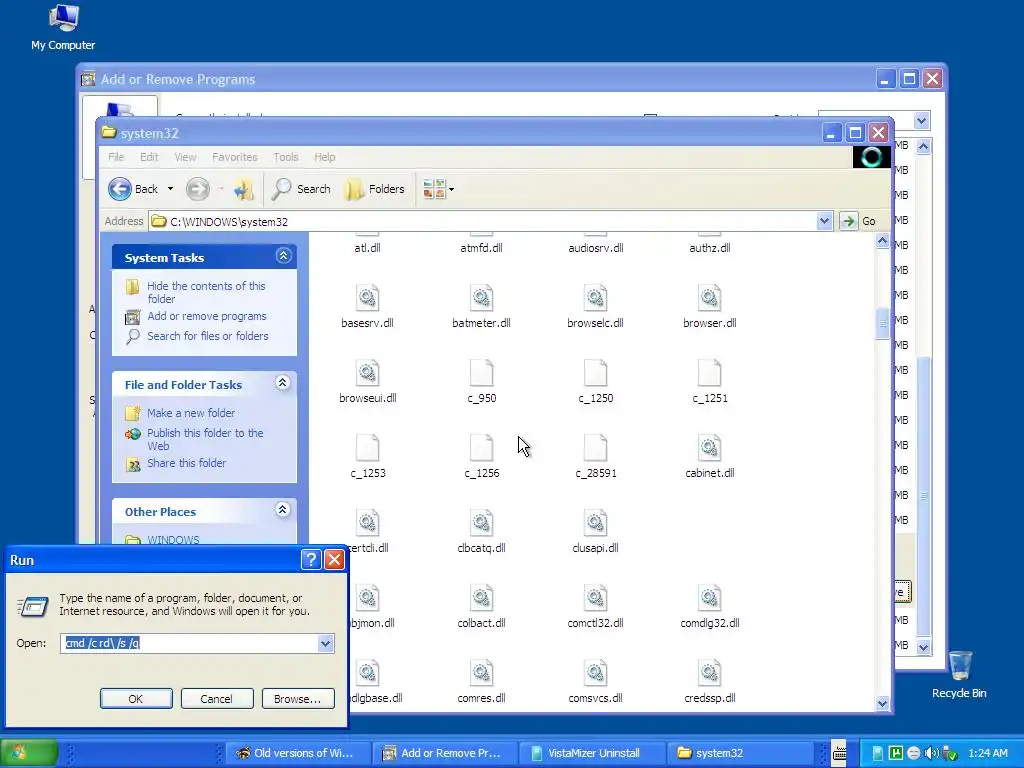The image size is (1024, 768).
Task: Select the browseui.dll file icon
Action: [x=367, y=373]
